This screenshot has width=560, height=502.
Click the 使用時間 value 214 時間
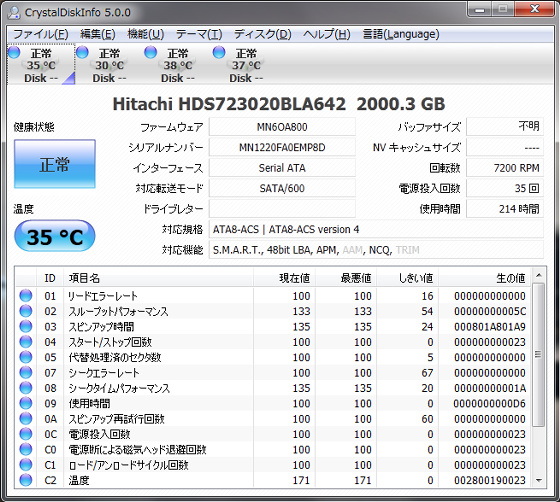pyautogui.click(x=505, y=209)
